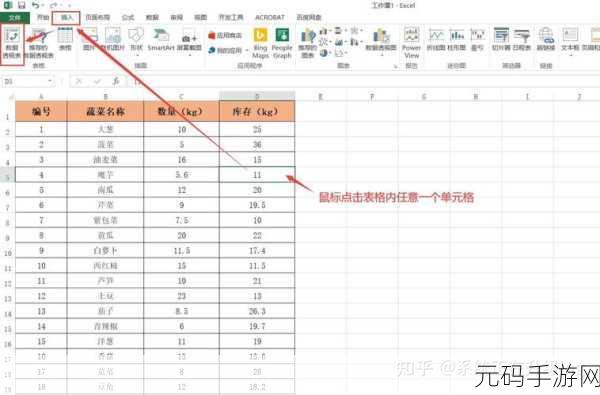Viewport: 600px width, 395px height.
Task: Select the cell containing 26.3
Action: coord(257,311)
